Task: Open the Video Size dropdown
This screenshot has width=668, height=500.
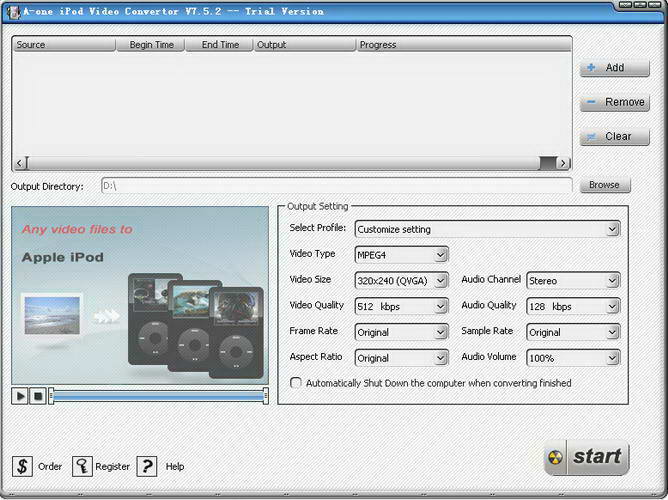Action: (441, 281)
